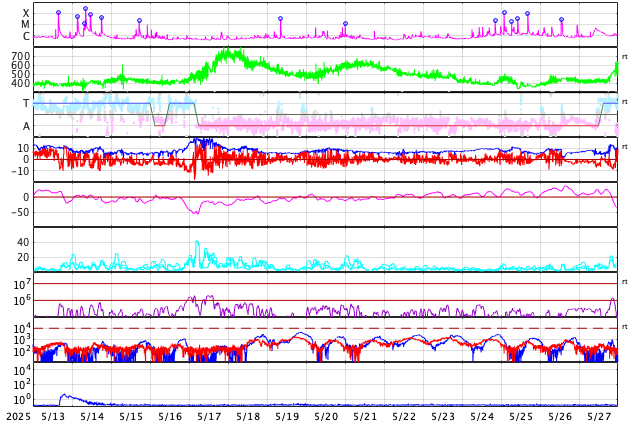Click the flare peak marker on 5/26
This screenshot has width=634, height=424.
(562, 19)
